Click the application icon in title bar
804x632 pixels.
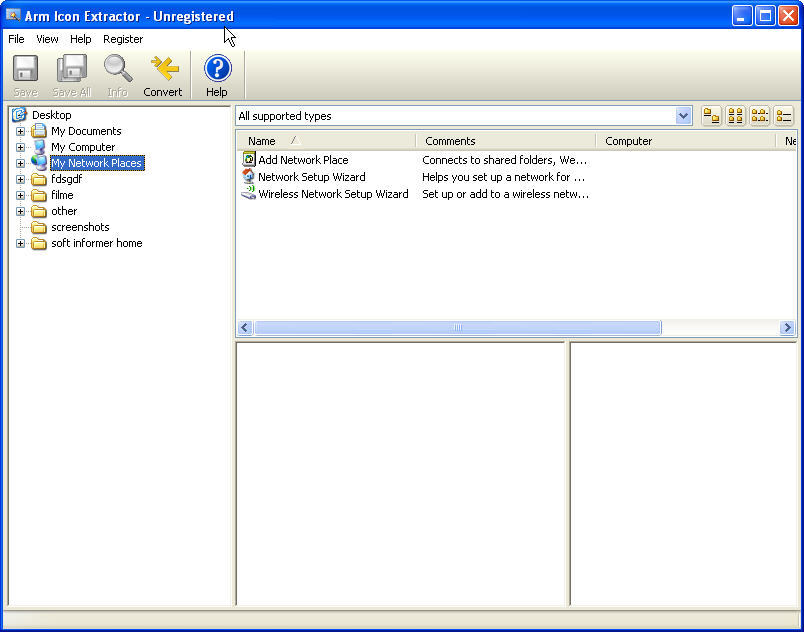(13, 16)
